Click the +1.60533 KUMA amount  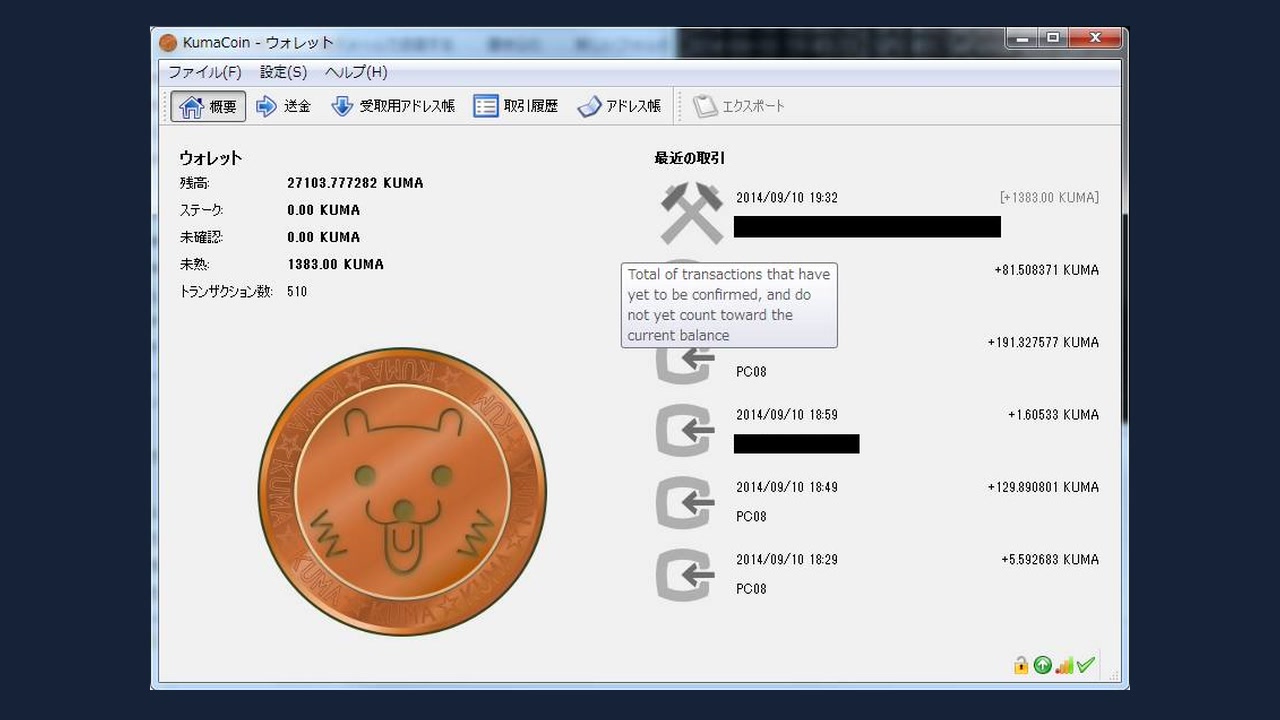1053,415
